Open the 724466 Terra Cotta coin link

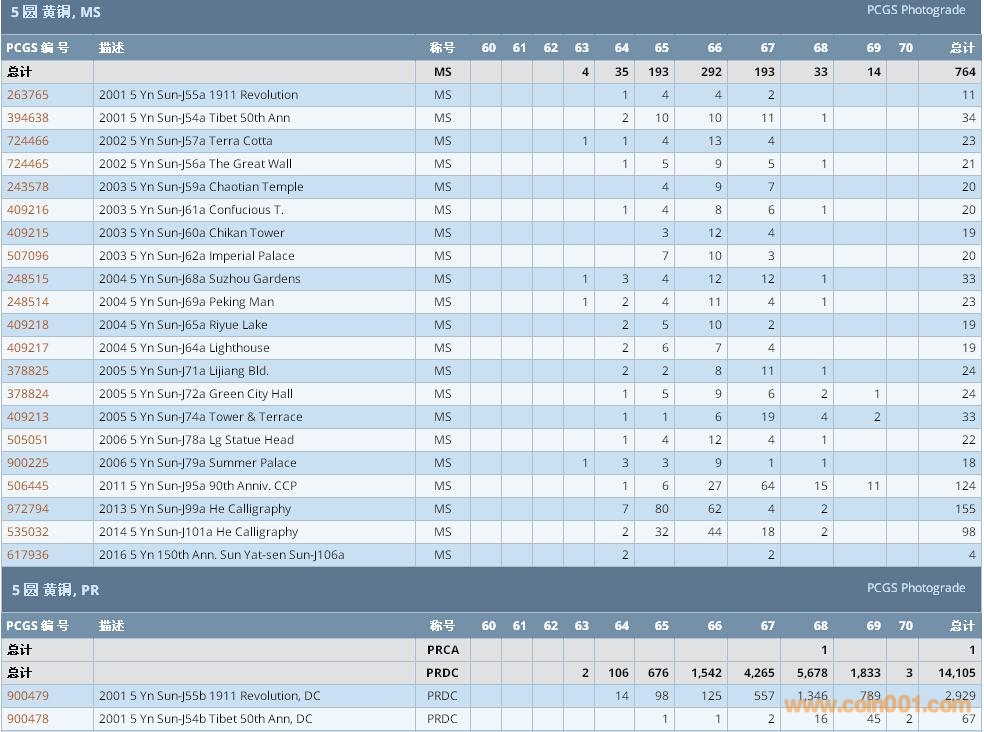point(27,141)
